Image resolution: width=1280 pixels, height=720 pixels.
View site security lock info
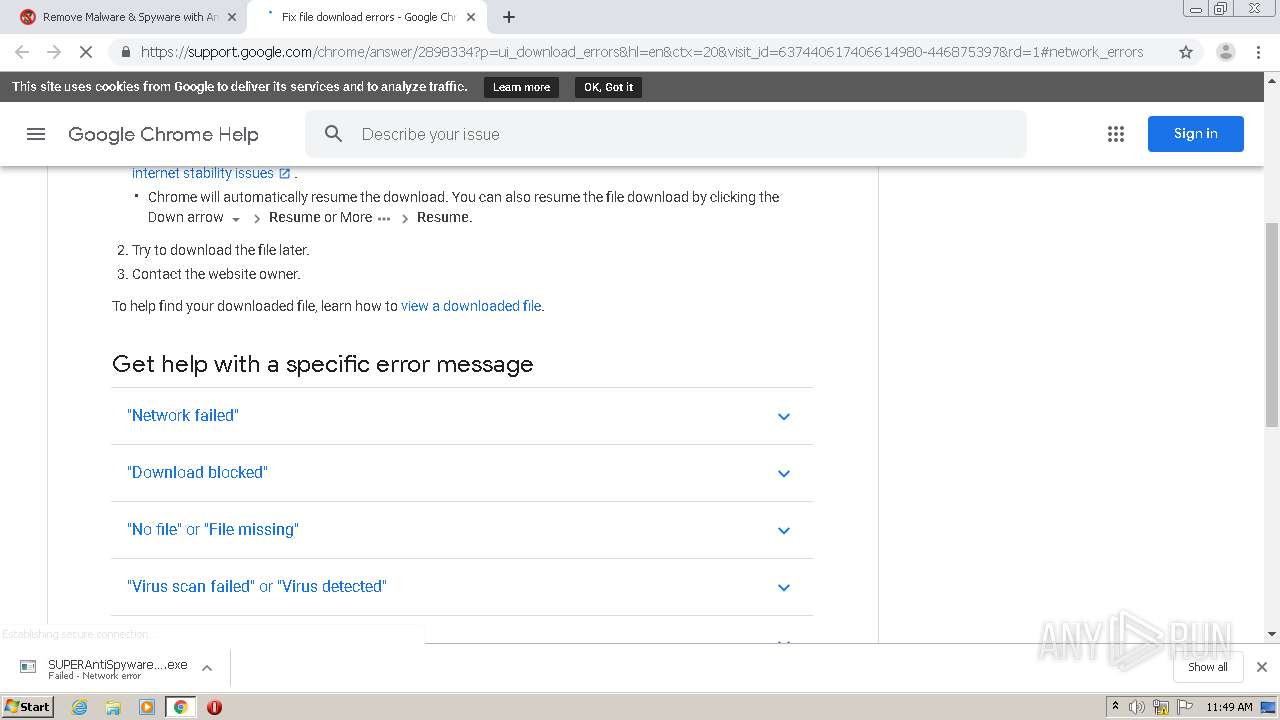(125, 52)
